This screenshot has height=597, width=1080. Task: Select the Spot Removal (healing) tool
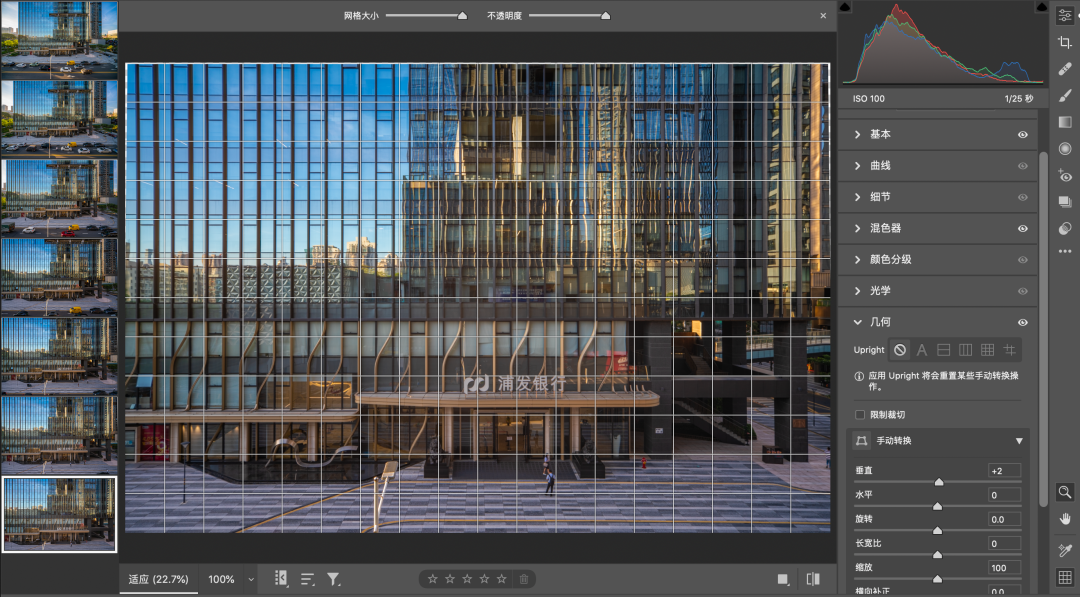(1065, 69)
